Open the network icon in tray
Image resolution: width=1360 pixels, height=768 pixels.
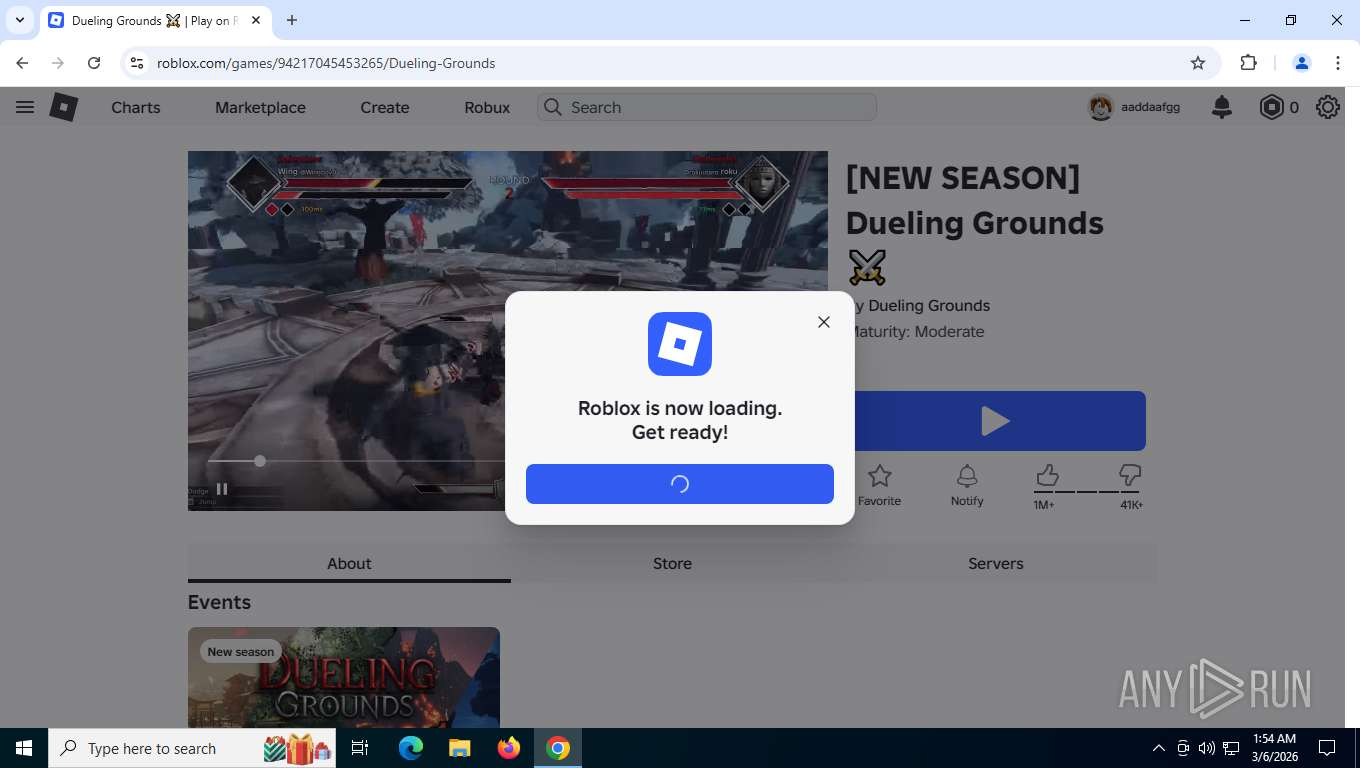click(x=1231, y=748)
